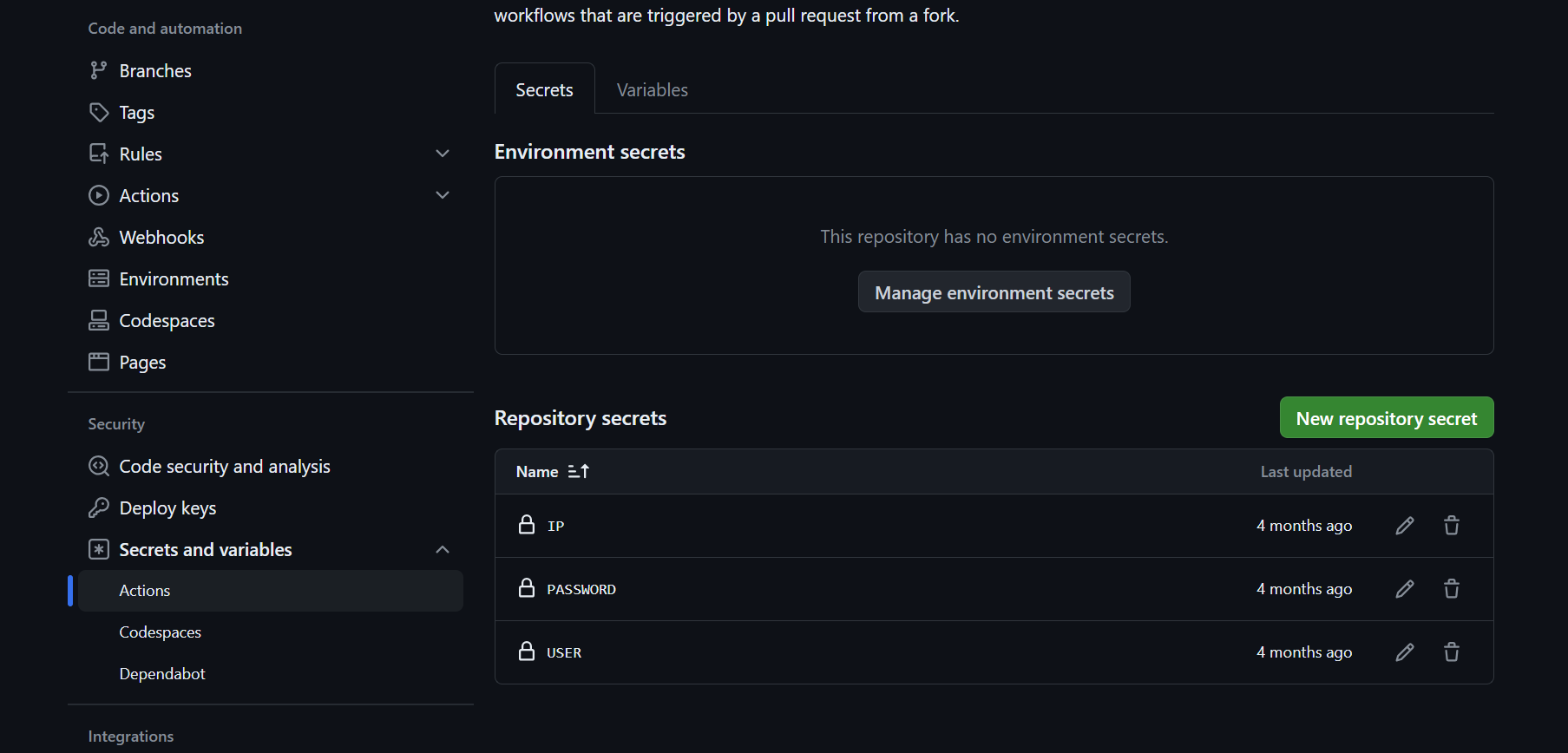
Task: Select the Secrets tab
Action: point(544,90)
